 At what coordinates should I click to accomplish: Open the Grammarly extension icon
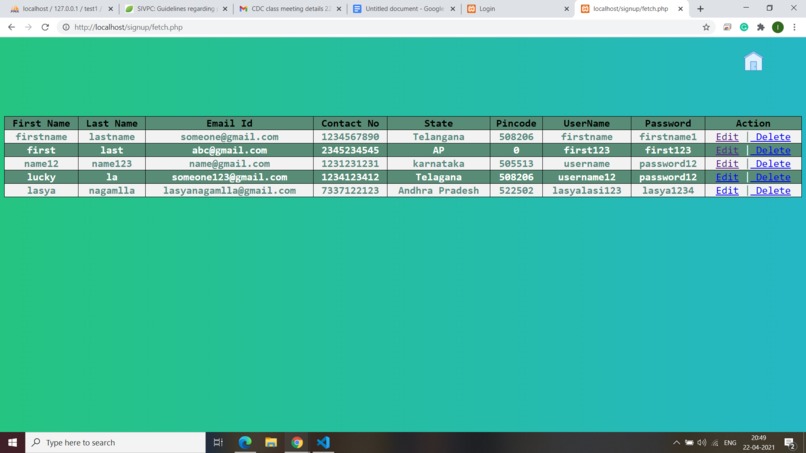click(x=744, y=27)
